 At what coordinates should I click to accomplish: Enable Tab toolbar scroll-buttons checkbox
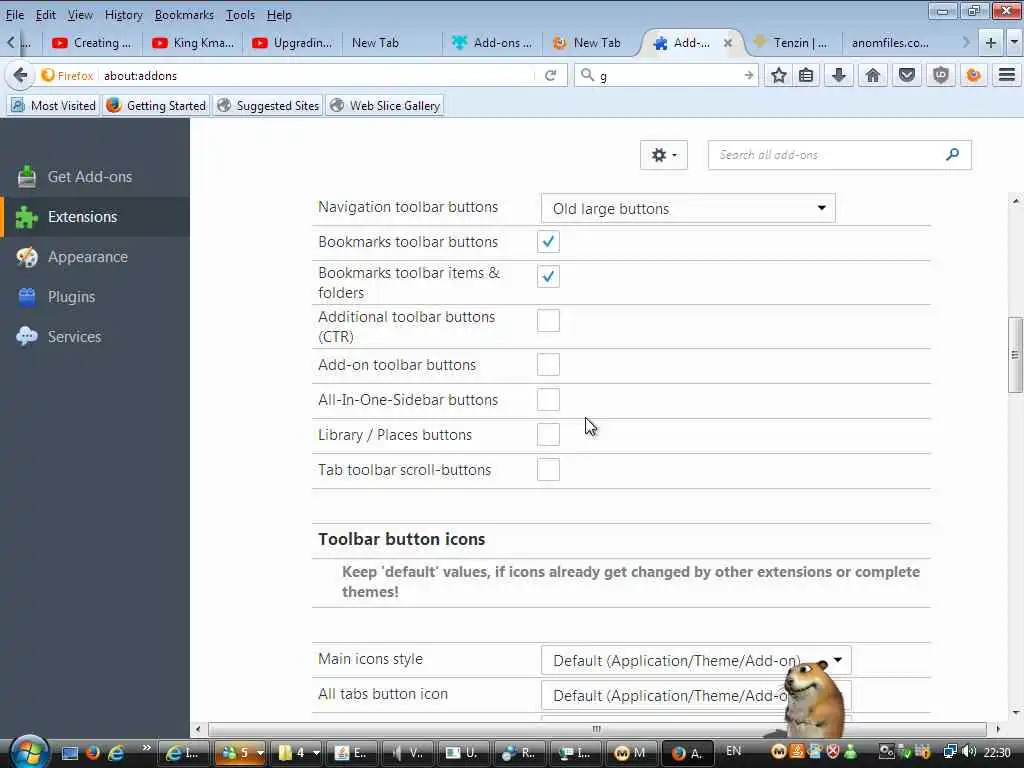[548, 470]
